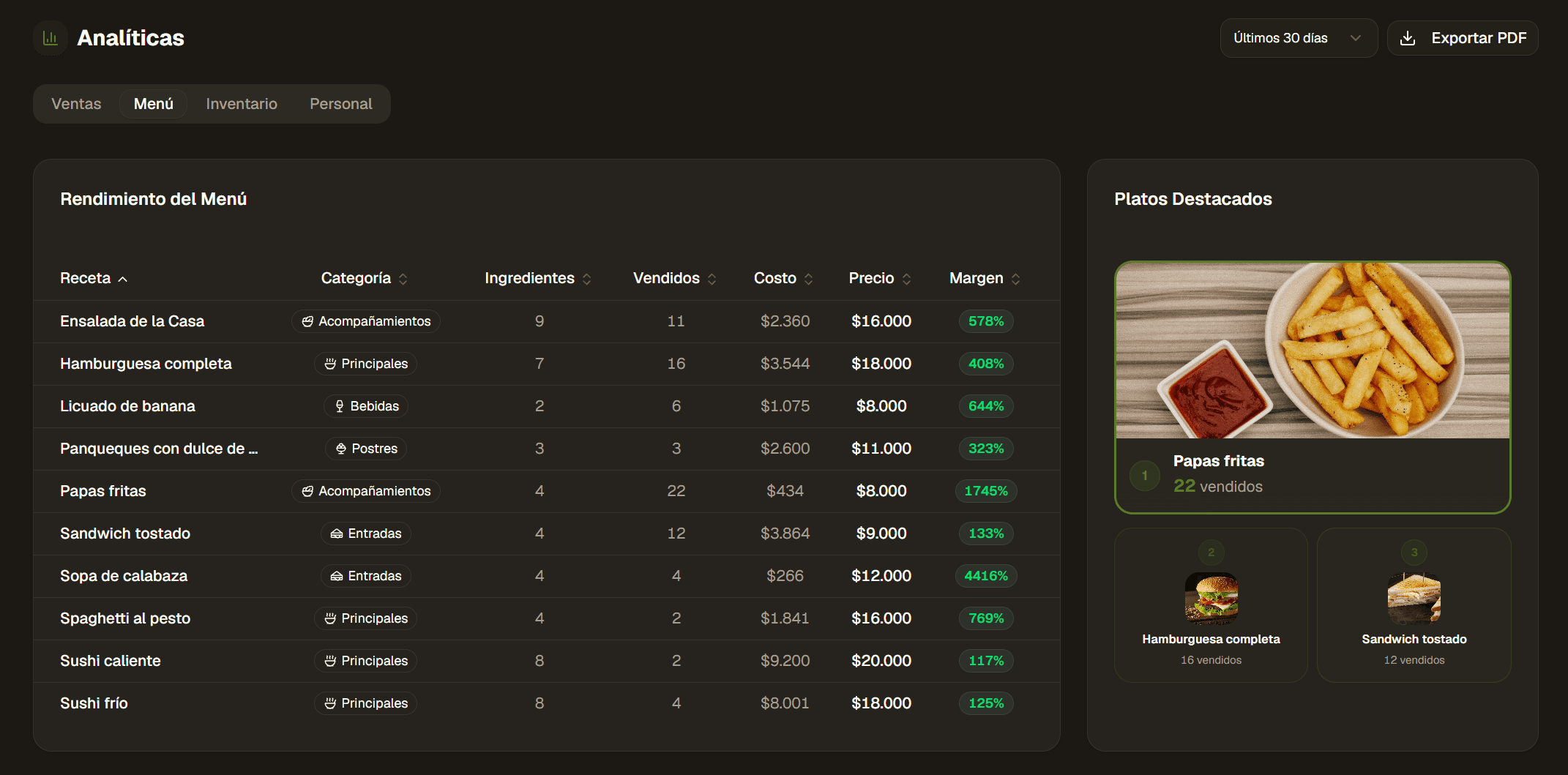
Task: Select the Papas fritas recipe in table
Action: coord(103,491)
